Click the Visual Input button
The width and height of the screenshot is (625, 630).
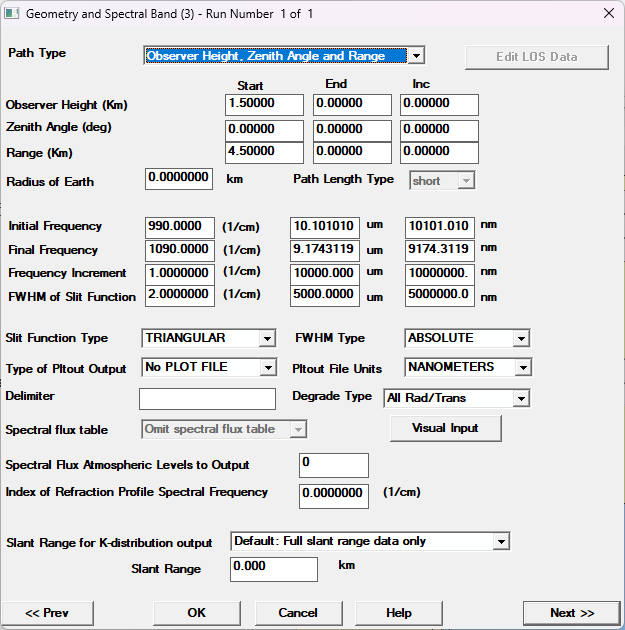pos(446,428)
